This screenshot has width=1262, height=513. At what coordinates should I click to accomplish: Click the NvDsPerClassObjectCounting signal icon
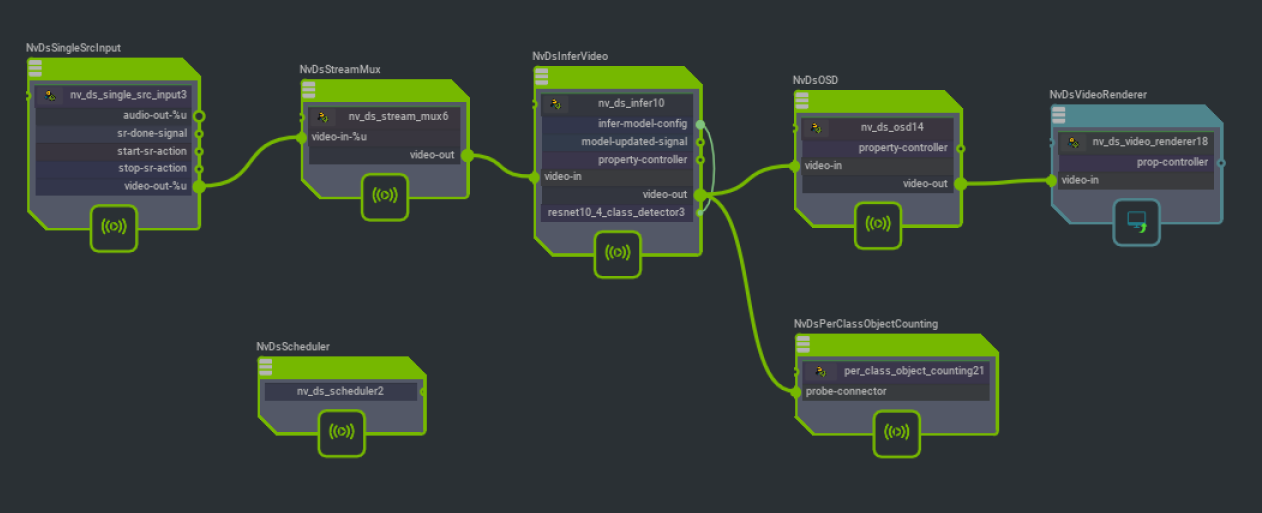coord(897,432)
